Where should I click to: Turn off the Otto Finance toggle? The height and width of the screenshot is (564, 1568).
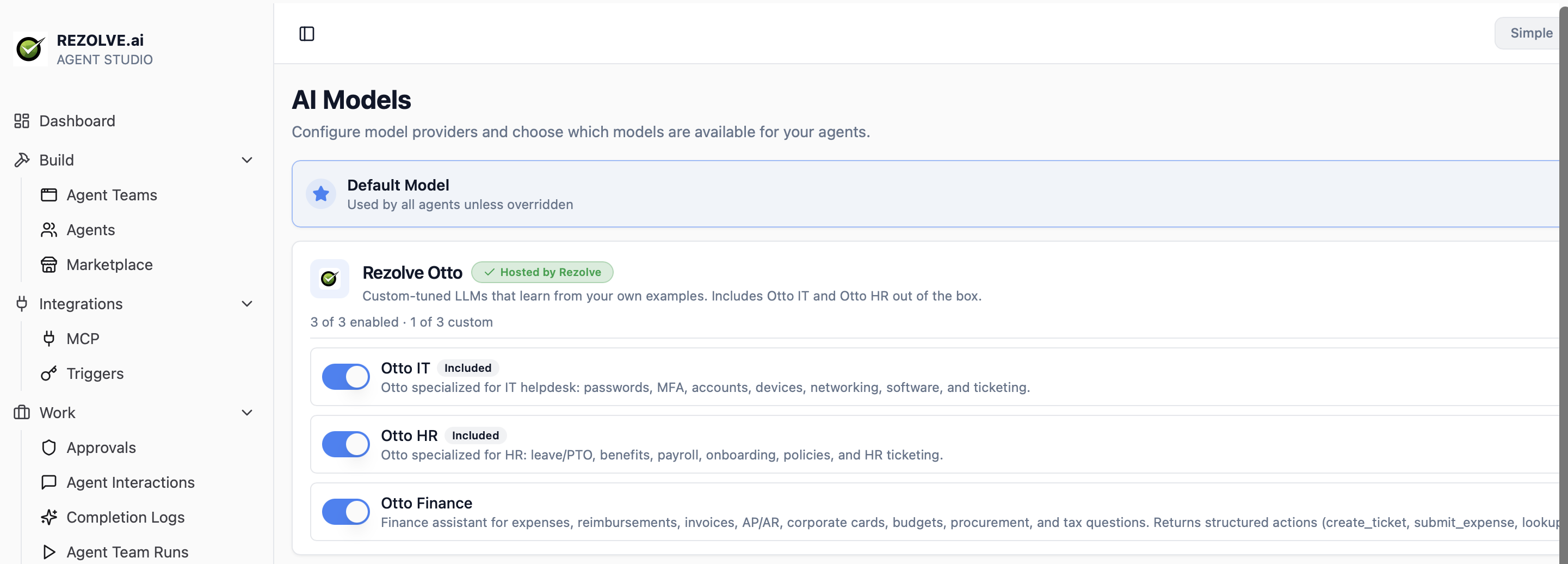[x=345, y=512]
